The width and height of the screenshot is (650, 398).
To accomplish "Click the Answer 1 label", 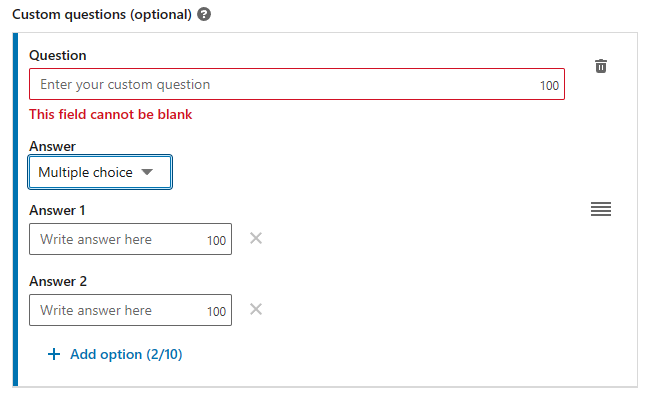I will [57, 210].
